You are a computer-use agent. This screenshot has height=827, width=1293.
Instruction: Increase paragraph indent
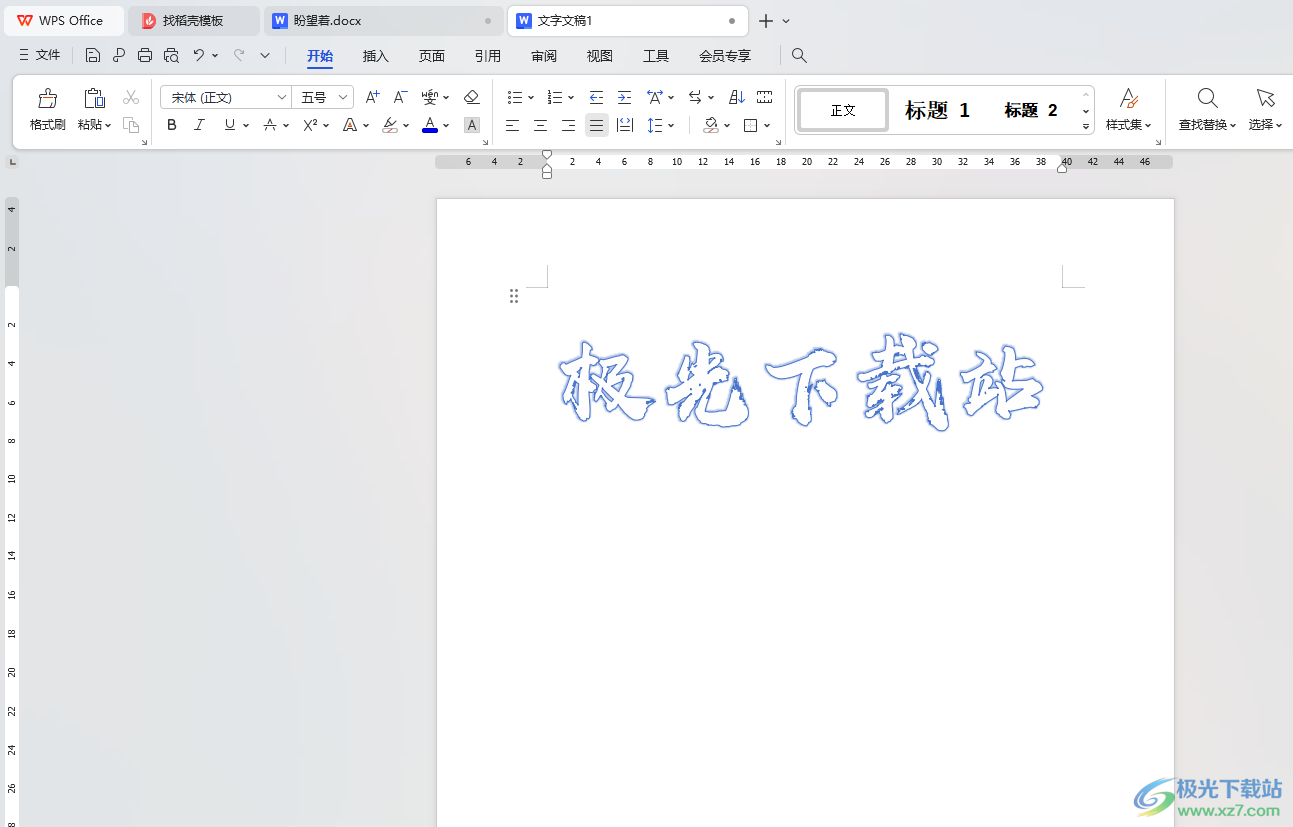click(624, 97)
